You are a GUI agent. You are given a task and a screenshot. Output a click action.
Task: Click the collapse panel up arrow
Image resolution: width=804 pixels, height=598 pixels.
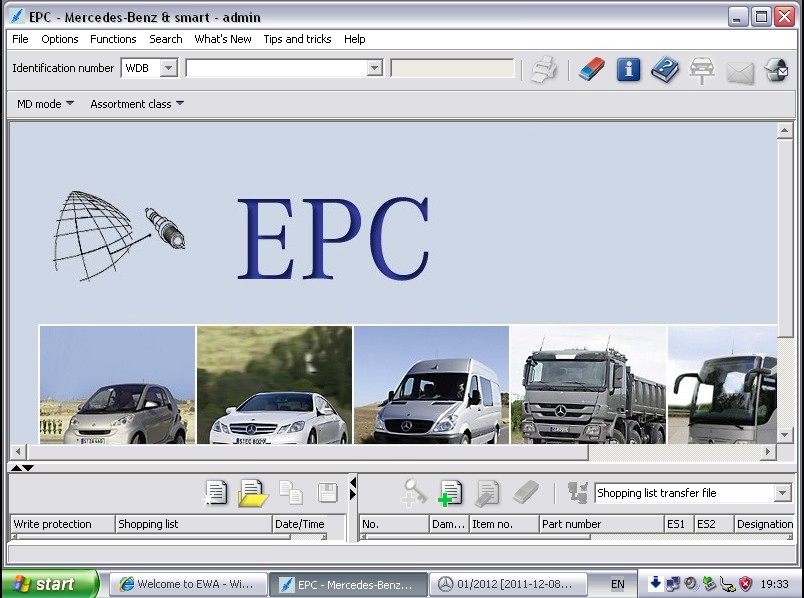[16, 468]
